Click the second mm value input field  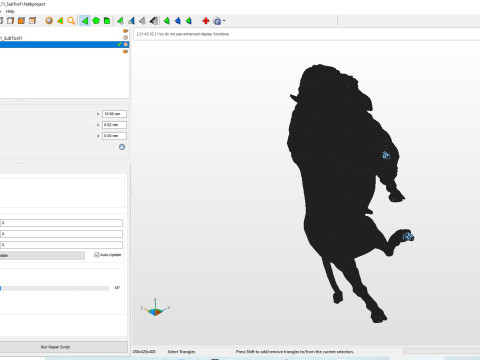pos(114,125)
